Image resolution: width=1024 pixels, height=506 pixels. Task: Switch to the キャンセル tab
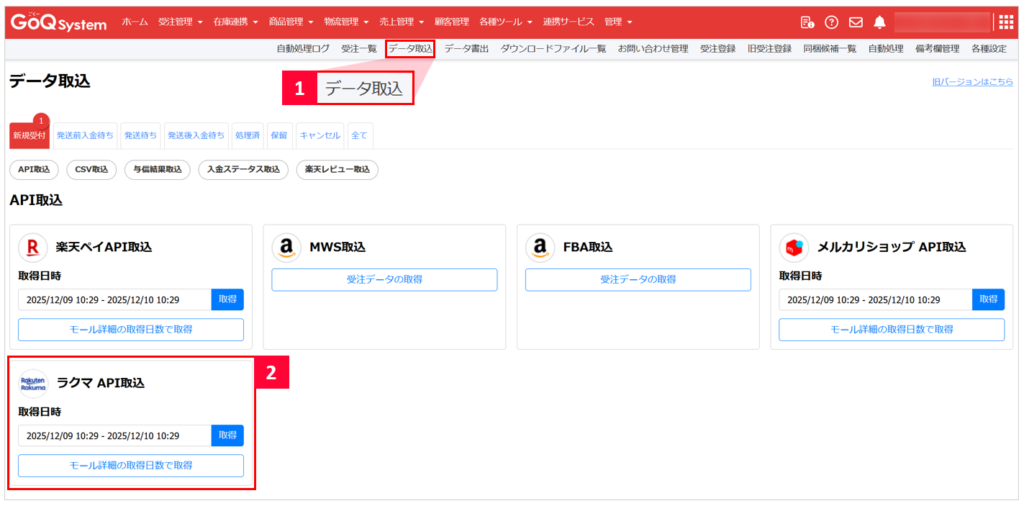(x=320, y=135)
